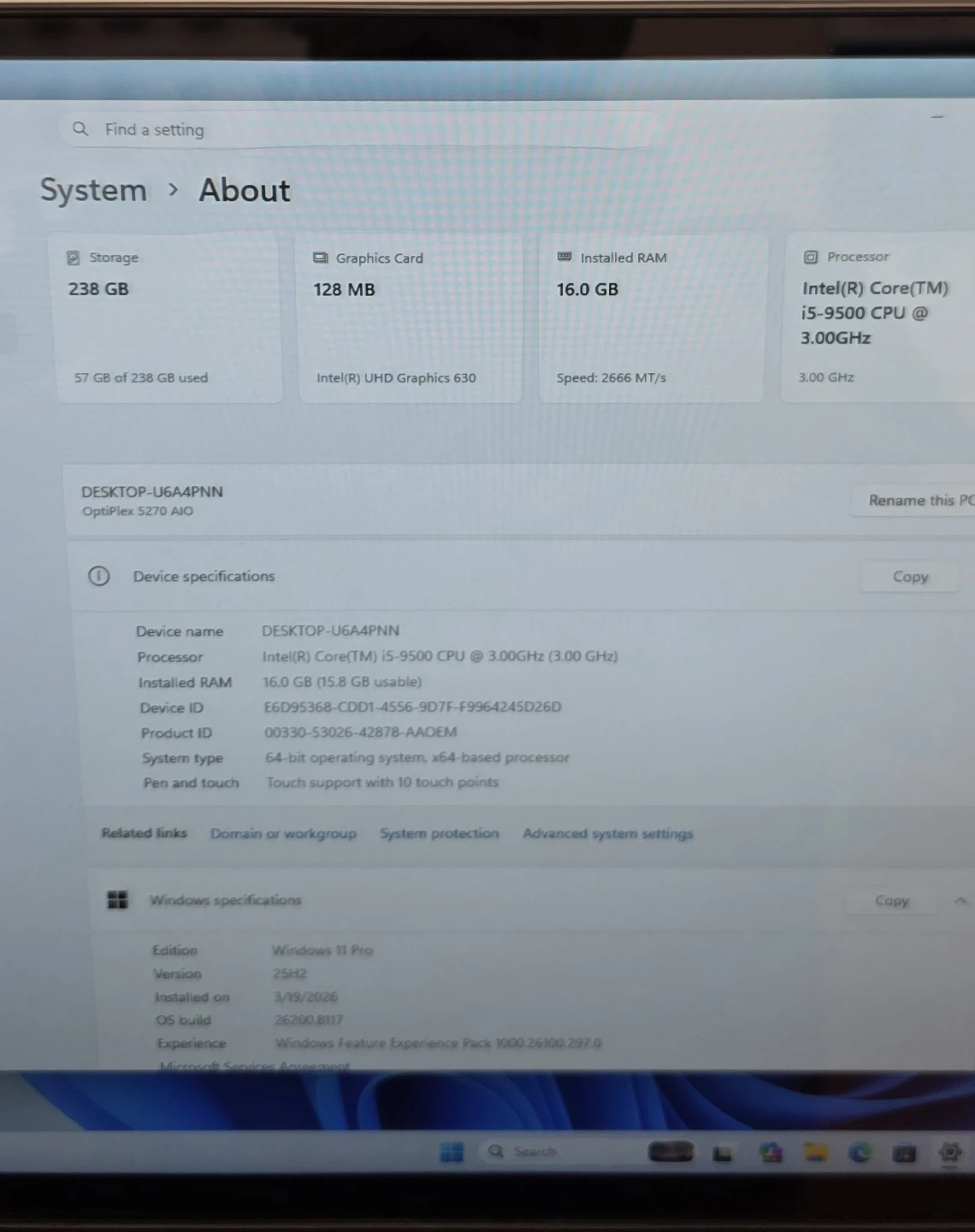Select the 57 GB of 238 GB used text
Viewport: 975px width, 1232px height.
[x=141, y=377]
